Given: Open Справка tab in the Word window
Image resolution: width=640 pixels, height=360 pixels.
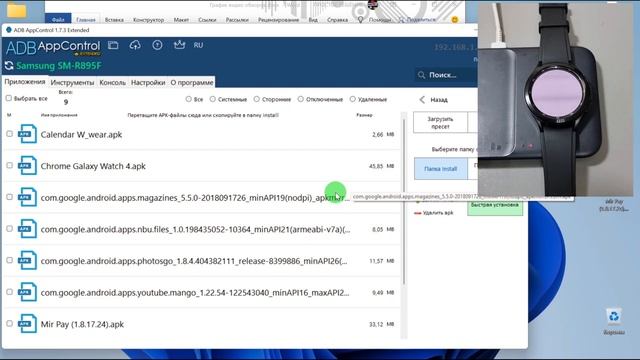Looking at the screenshot, I should [337, 20].
